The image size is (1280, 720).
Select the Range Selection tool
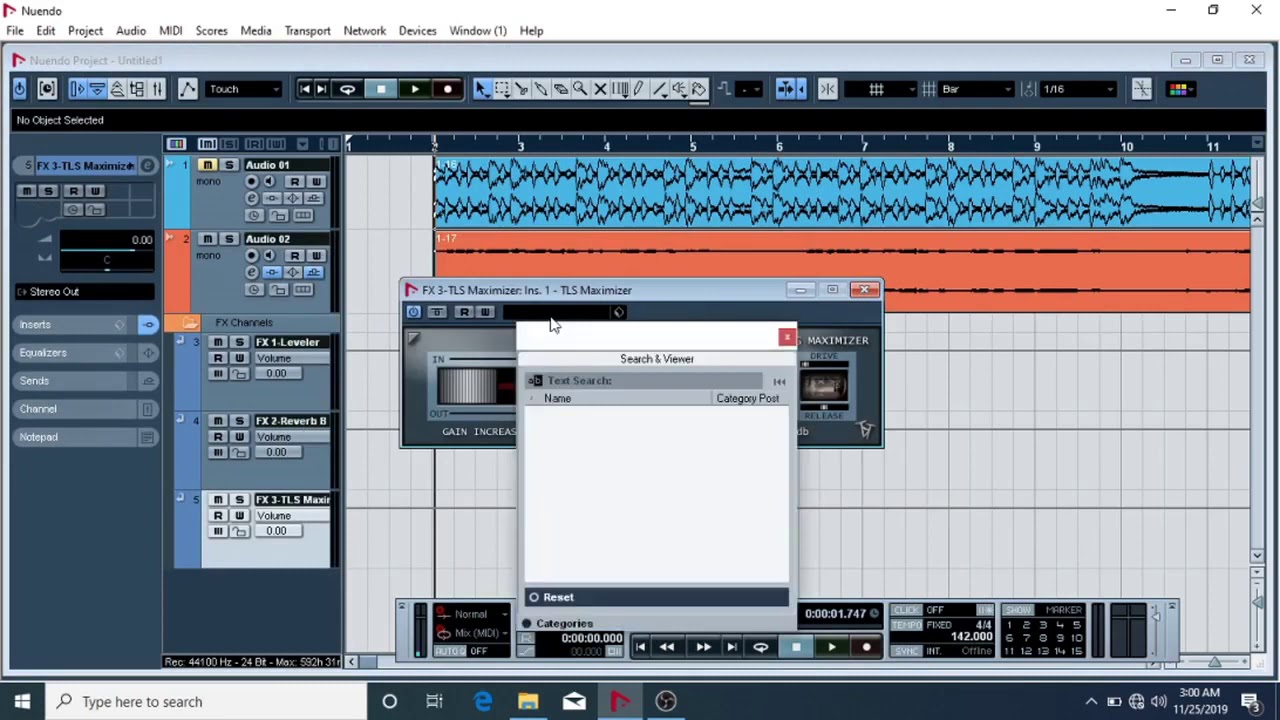[x=501, y=89]
